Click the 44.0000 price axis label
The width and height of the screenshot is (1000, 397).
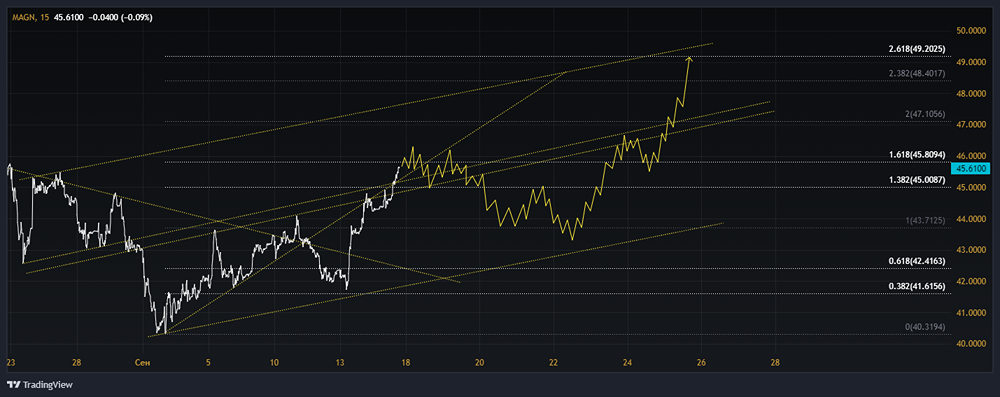pos(972,219)
